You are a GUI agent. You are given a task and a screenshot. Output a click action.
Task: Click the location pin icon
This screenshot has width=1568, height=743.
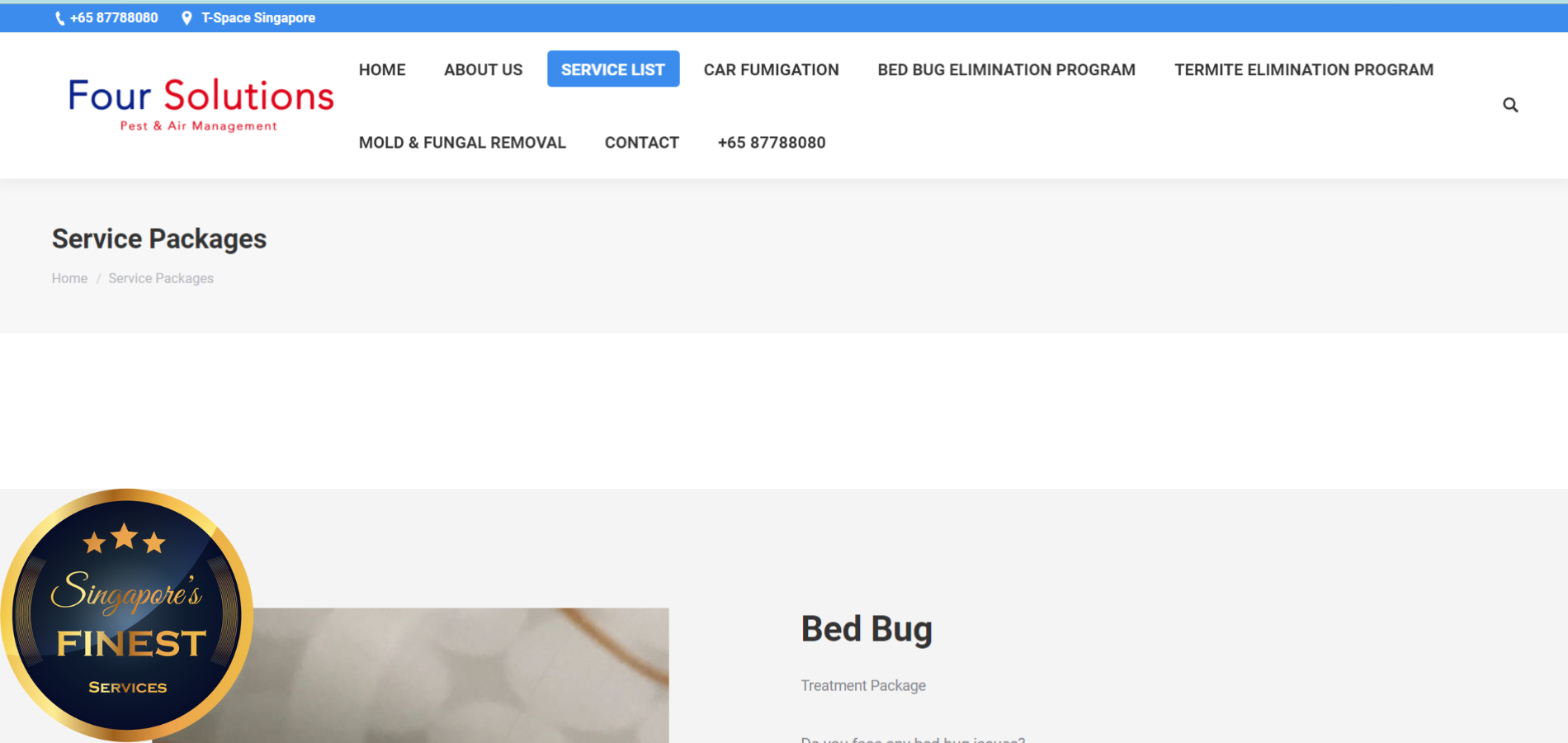tap(187, 18)
